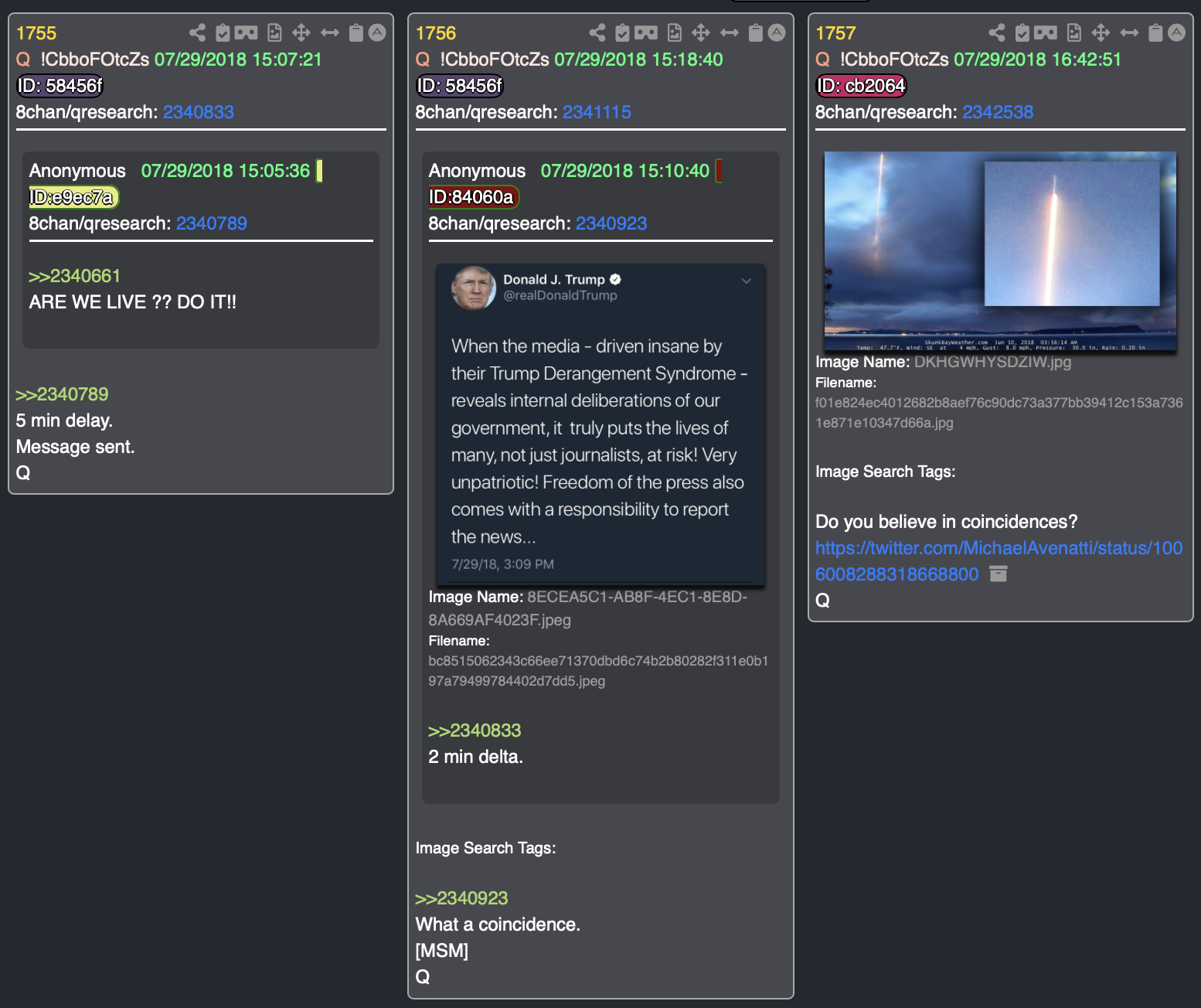Click horizontal arrows icon on post 1756
The height and width of the screenshot is (1008, 1201).
[730, 32]
